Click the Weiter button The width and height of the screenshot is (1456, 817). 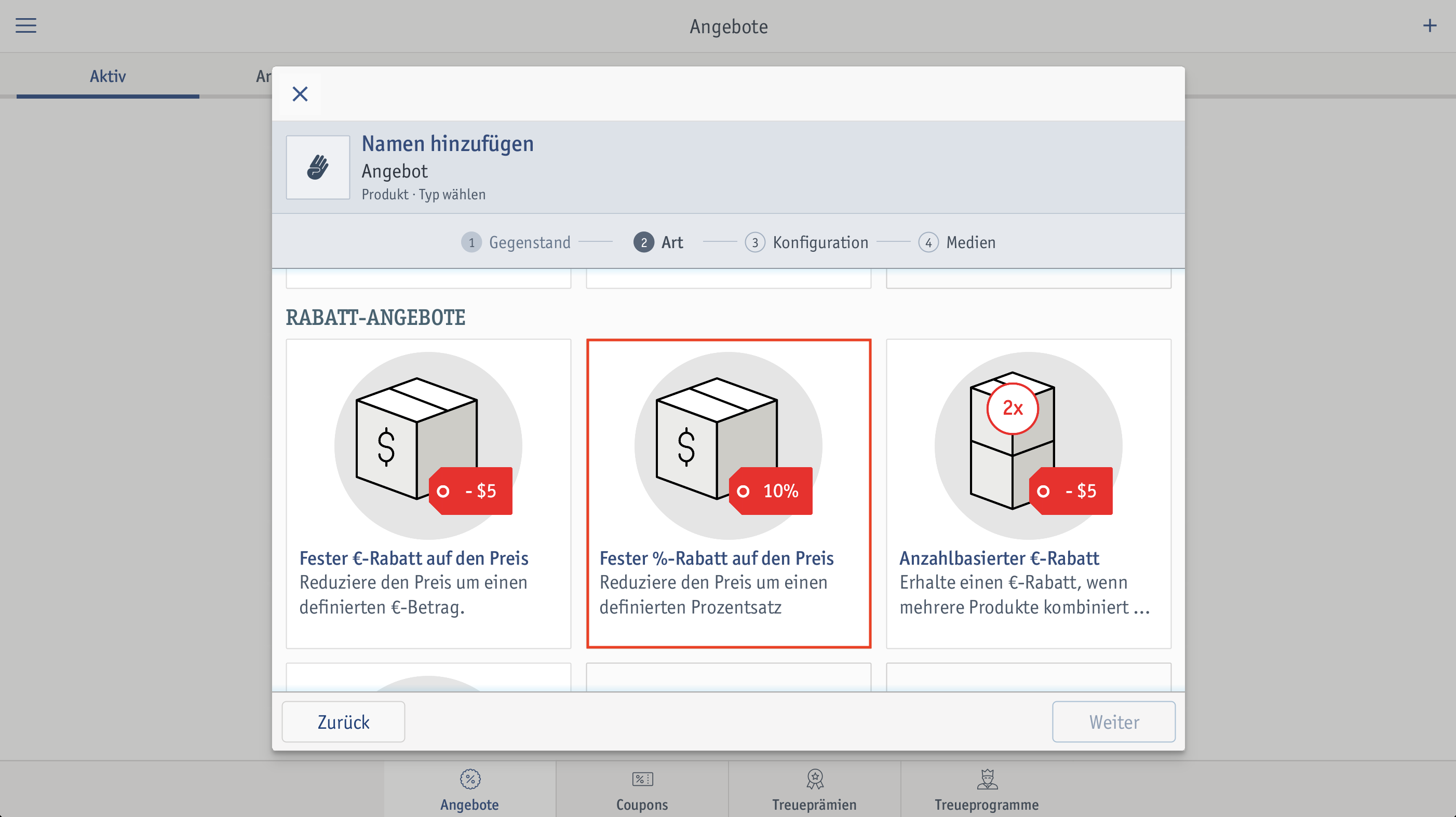[1113, 721]
